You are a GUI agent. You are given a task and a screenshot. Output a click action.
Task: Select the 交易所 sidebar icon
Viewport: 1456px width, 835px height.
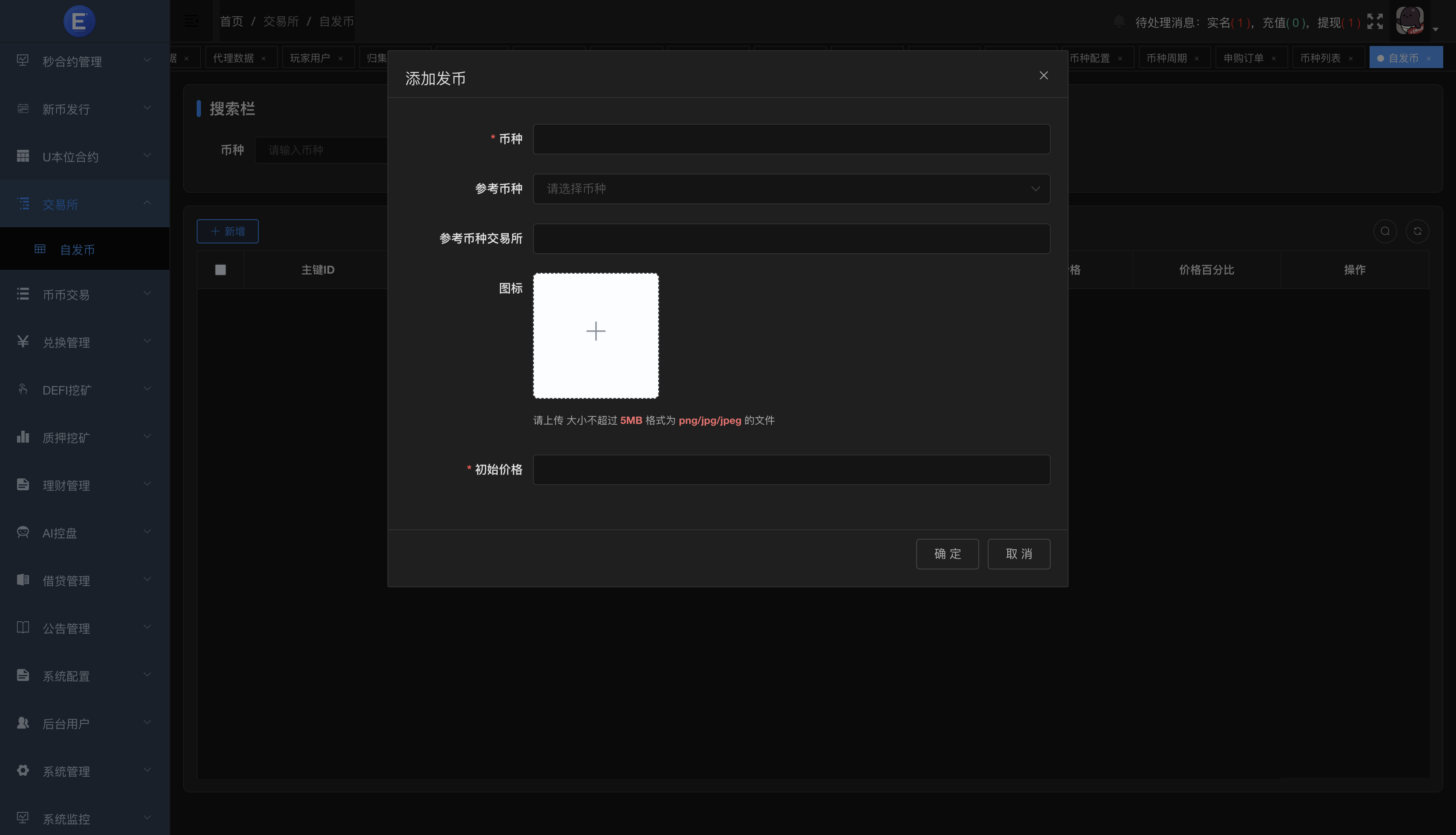click(23, 203)
